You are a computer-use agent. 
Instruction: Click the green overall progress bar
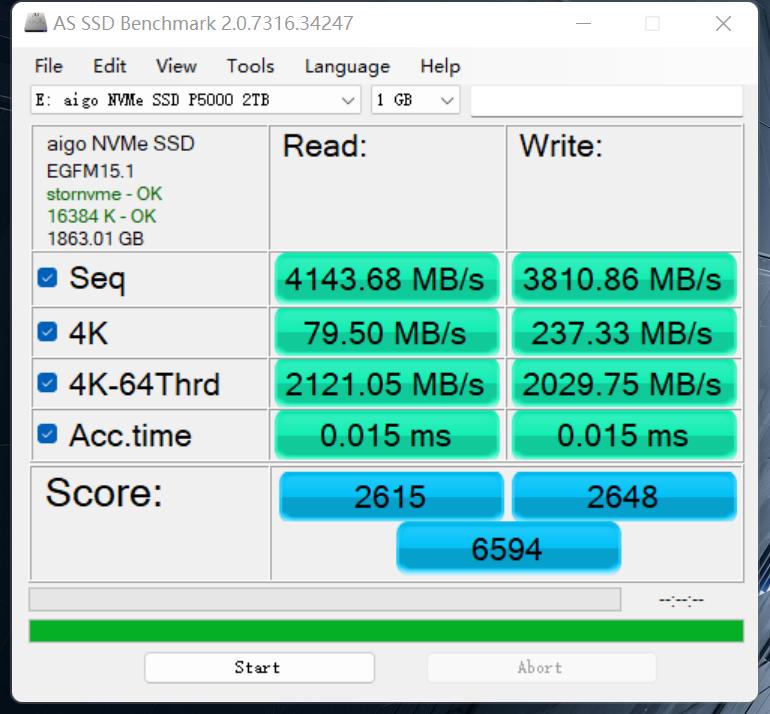[x=386, y=631]
